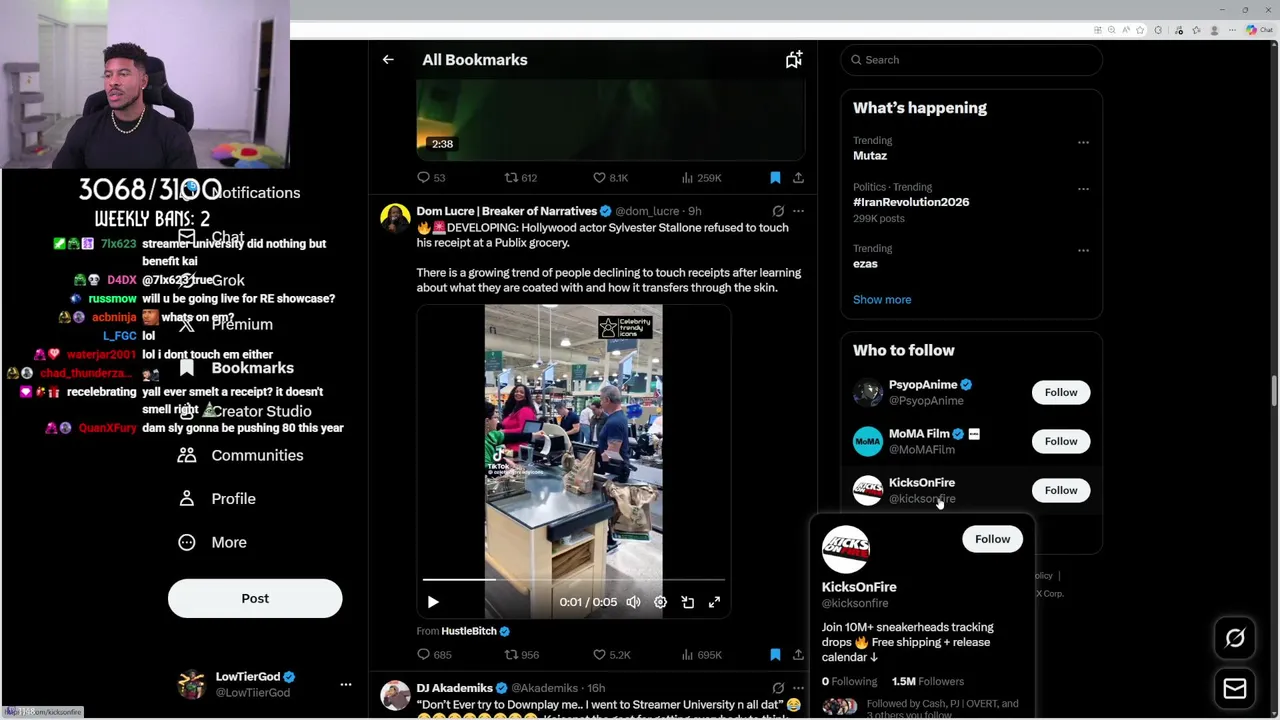Image resolution: width=1280 pixels, height=720 pixels.
Task: Open Messages floating envelope button
Action: click(x=1235, y=689)
